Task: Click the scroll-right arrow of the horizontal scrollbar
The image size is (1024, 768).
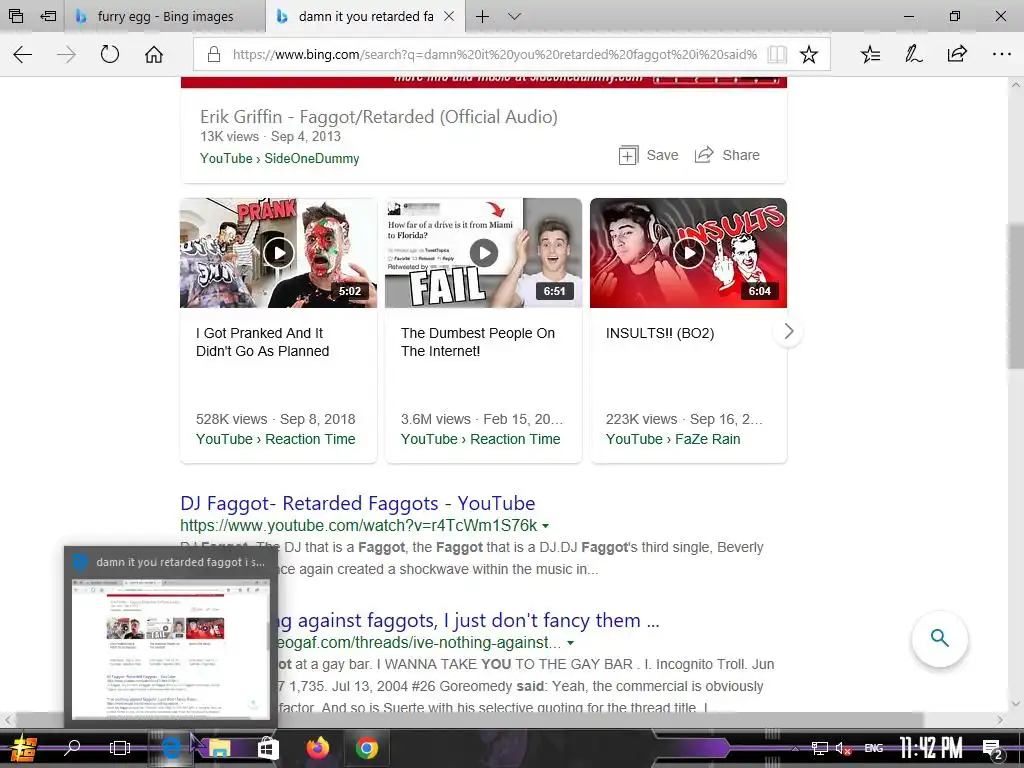Action: tap(1000, 720)
